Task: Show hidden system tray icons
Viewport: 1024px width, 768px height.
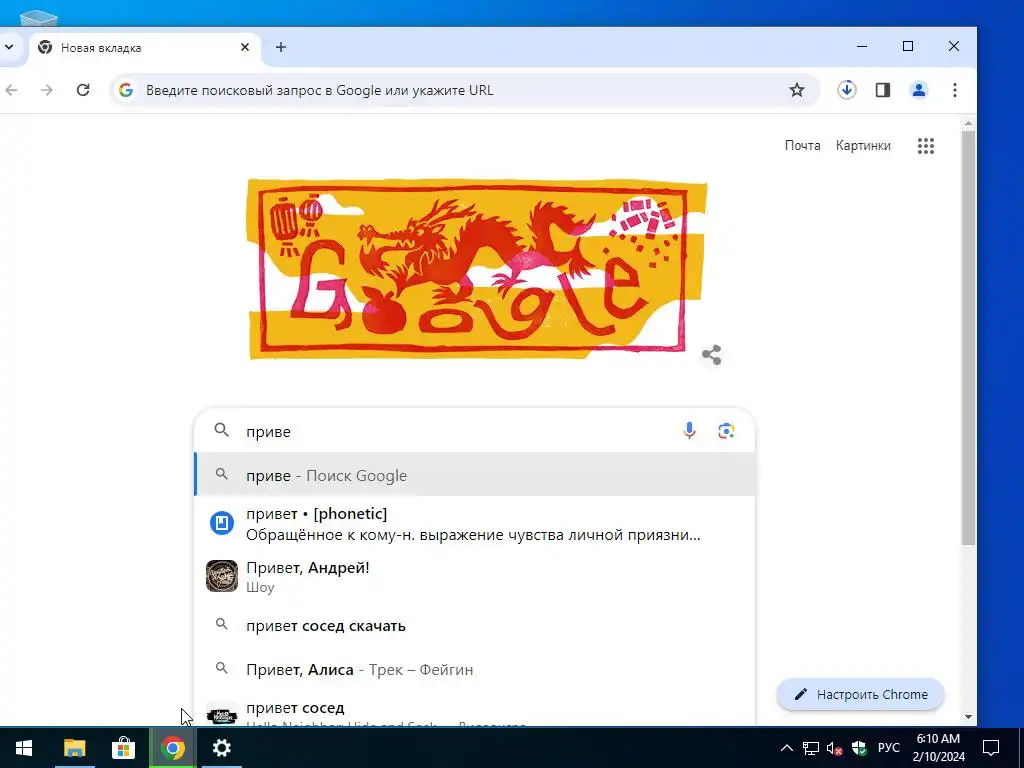Action: click(787, 748)
